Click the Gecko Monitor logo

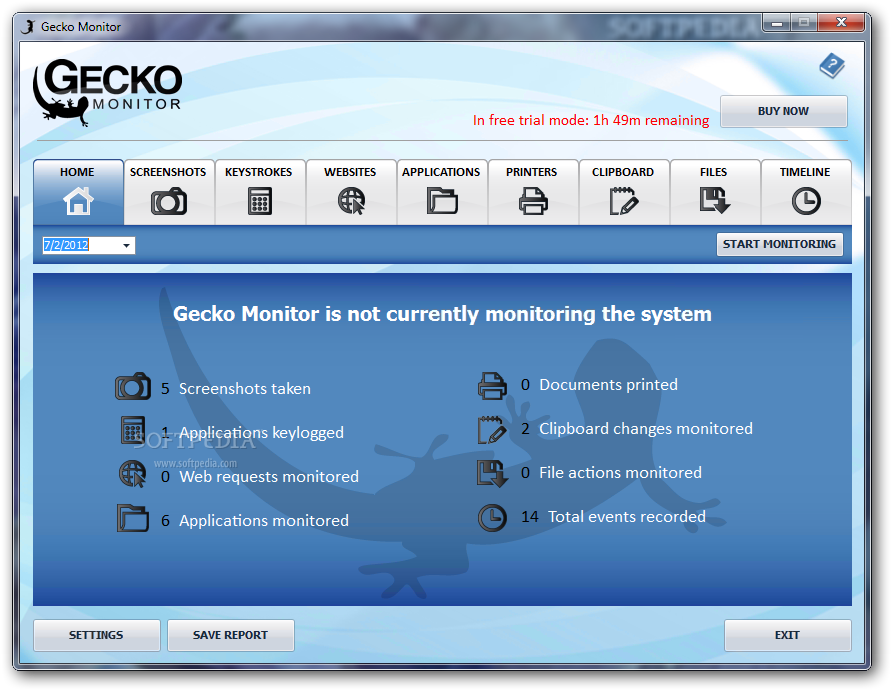coord(108,92)
